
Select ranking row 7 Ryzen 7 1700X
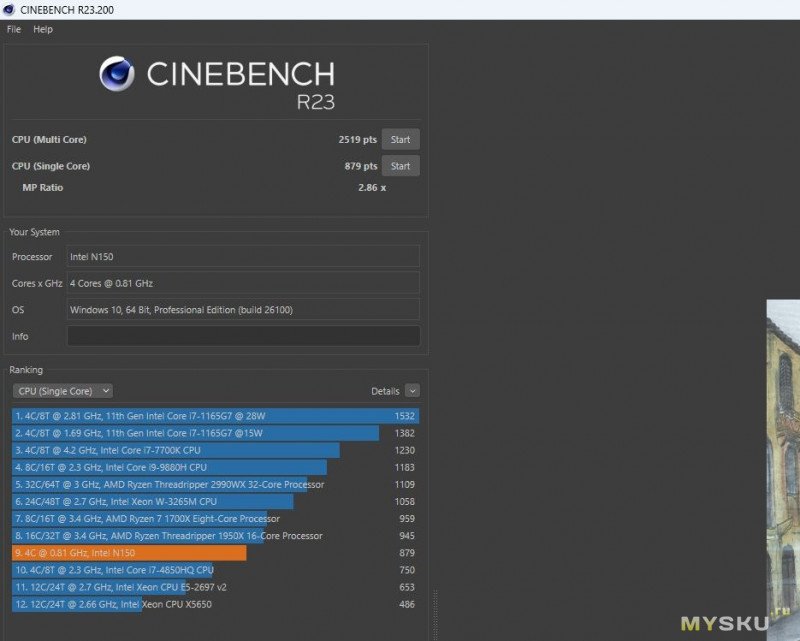tap(215, 519)
